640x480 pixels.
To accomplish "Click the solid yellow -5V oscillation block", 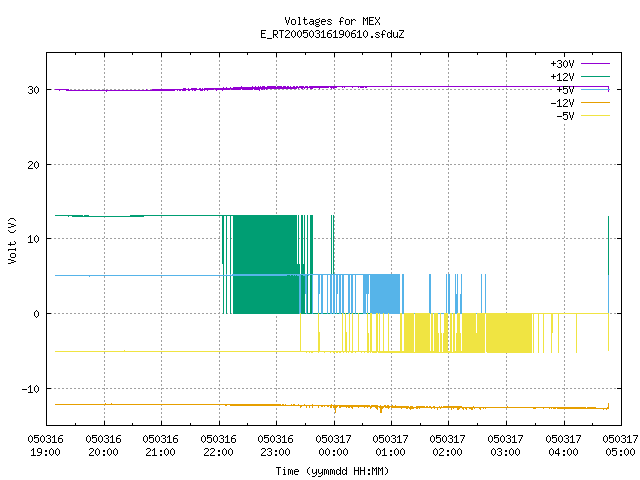I will coord(509,333).
